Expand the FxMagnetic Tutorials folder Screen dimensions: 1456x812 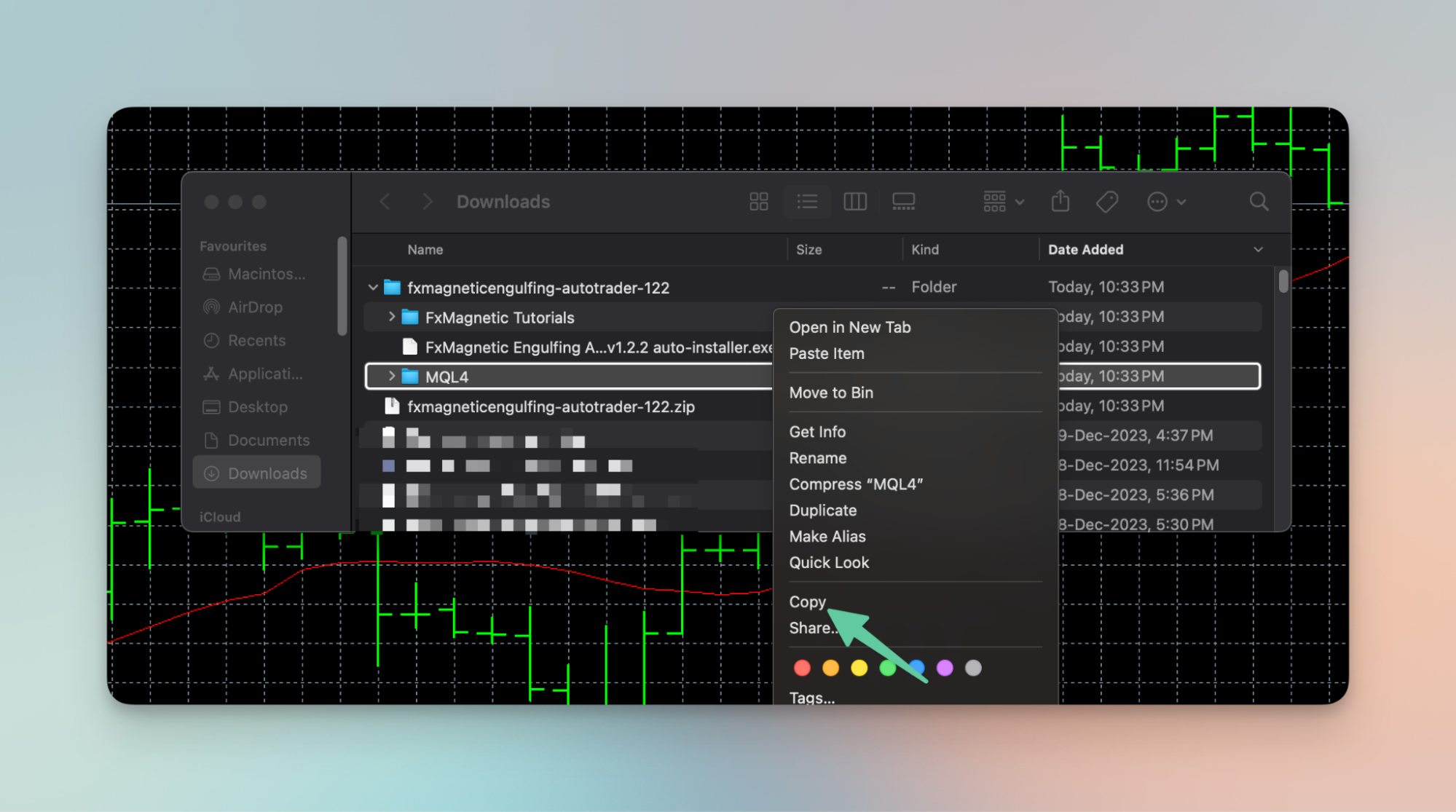pos(392,317)
